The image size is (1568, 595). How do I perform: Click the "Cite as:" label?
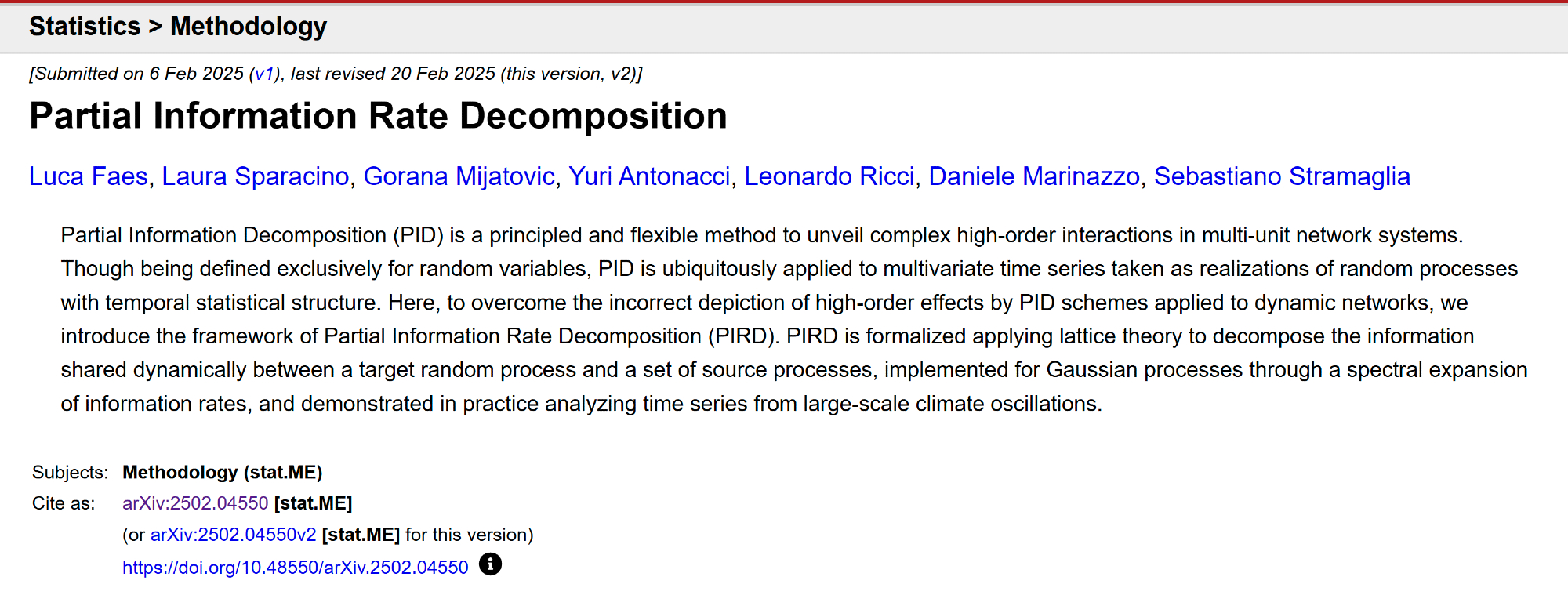click(64, 503)
